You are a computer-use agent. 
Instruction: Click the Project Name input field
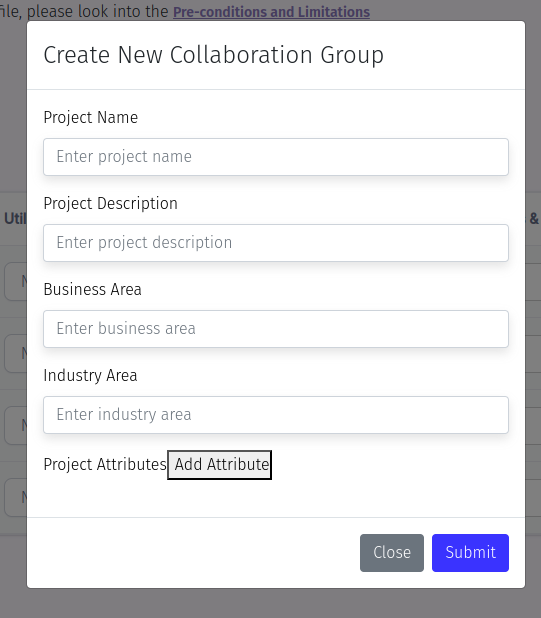(276, 157)
